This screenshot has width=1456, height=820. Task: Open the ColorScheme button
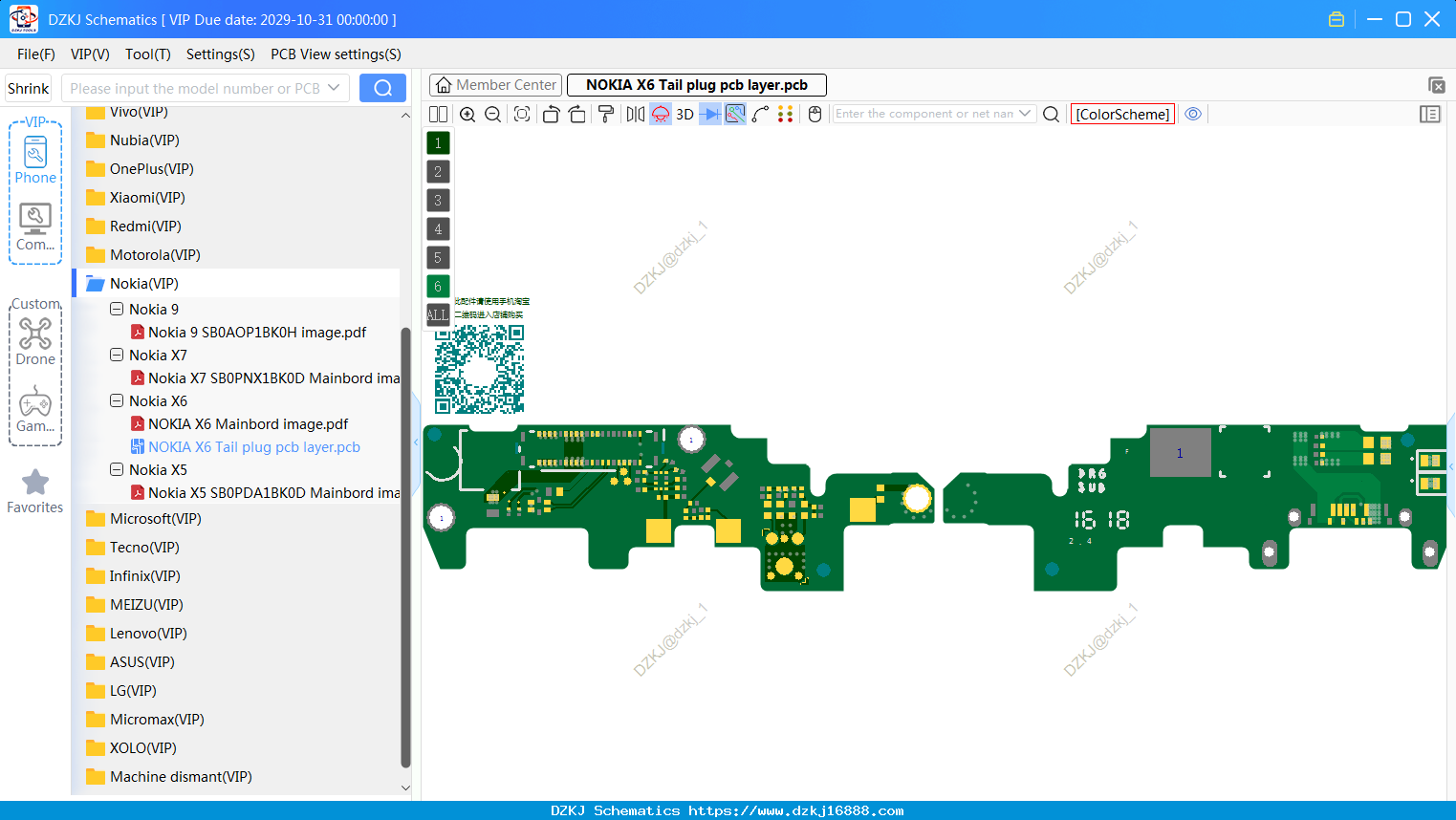1122,114
